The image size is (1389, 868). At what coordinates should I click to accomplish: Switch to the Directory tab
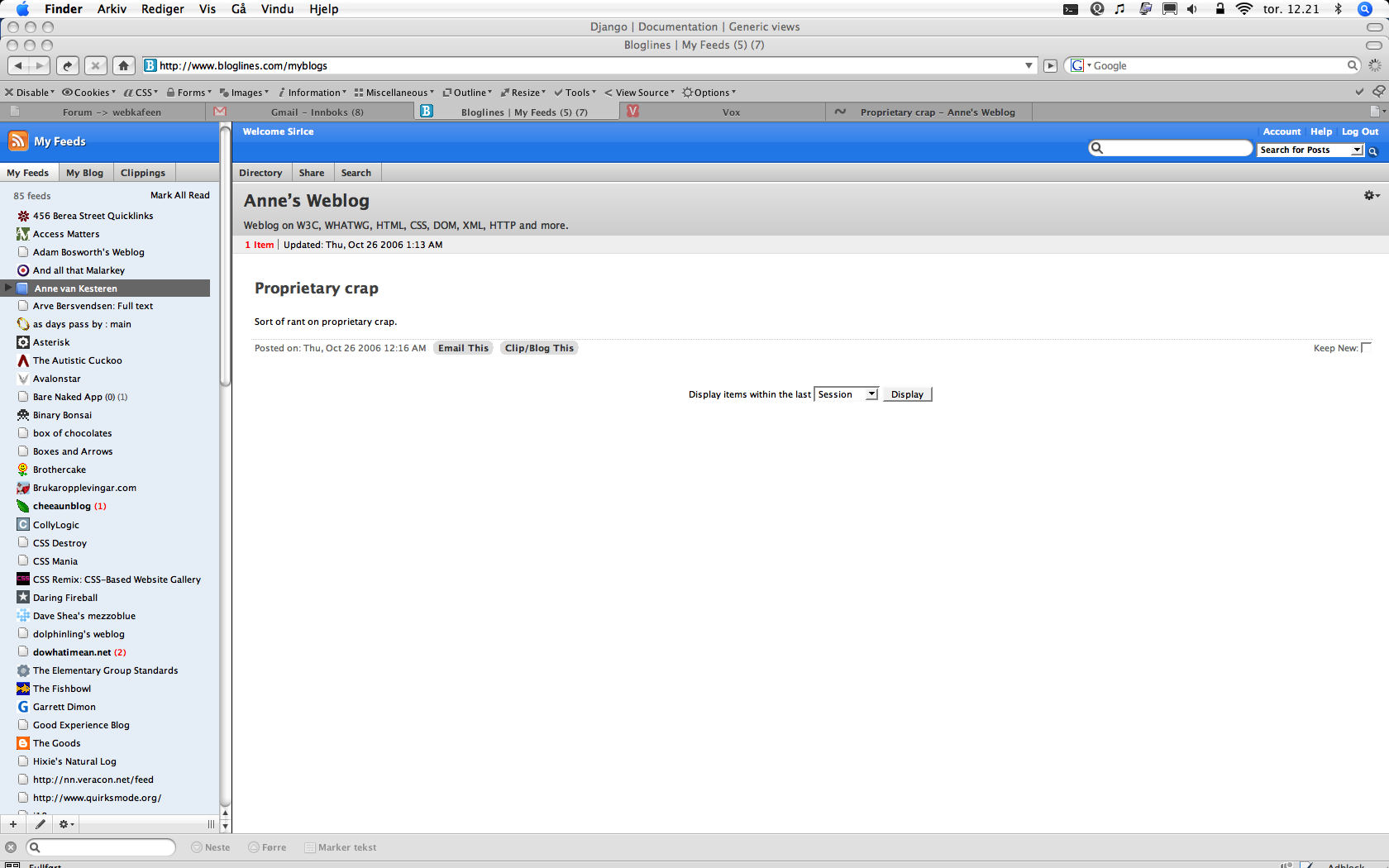(260, 173)
